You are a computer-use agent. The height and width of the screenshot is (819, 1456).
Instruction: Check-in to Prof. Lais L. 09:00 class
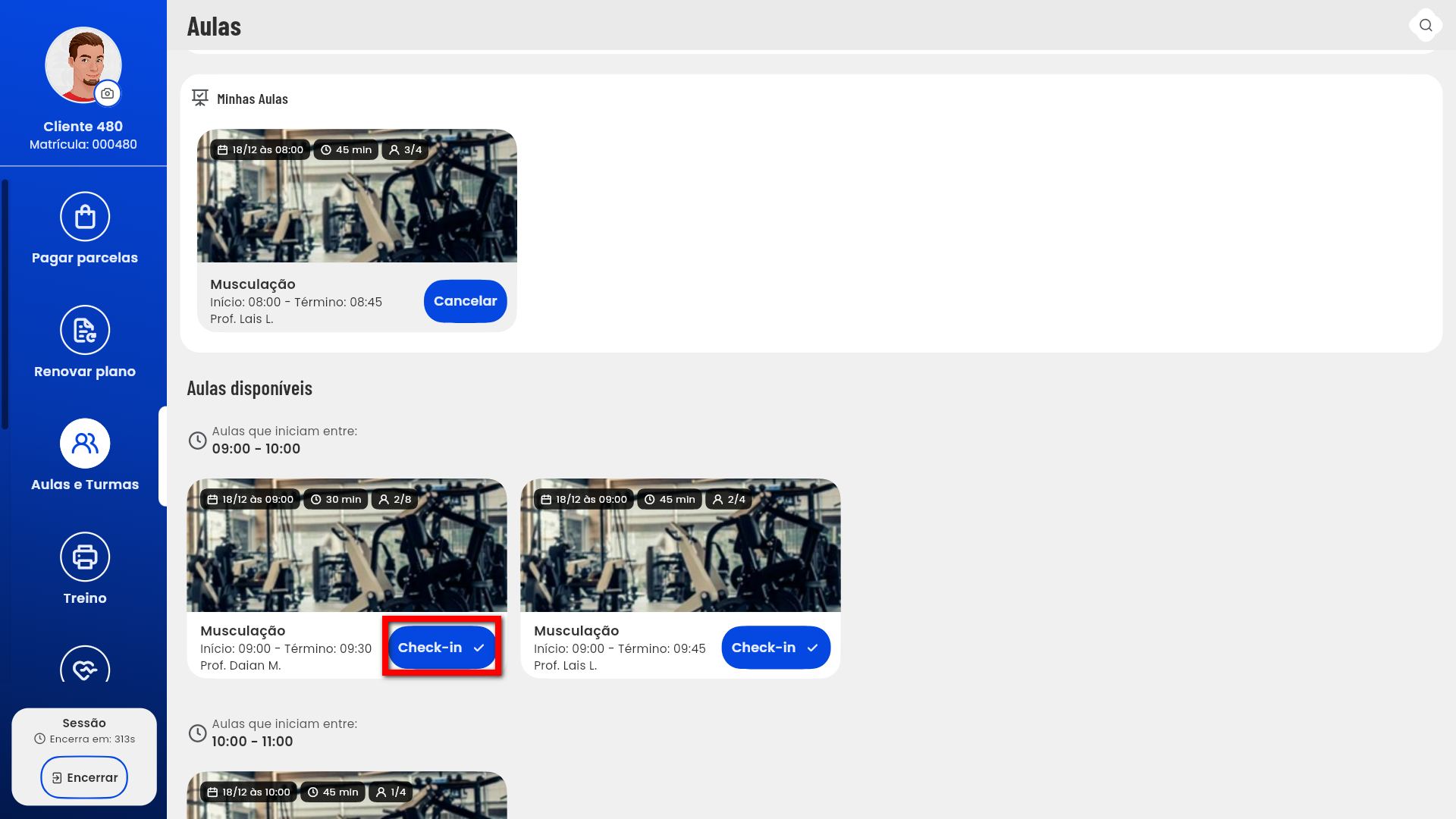pos(775,648)
